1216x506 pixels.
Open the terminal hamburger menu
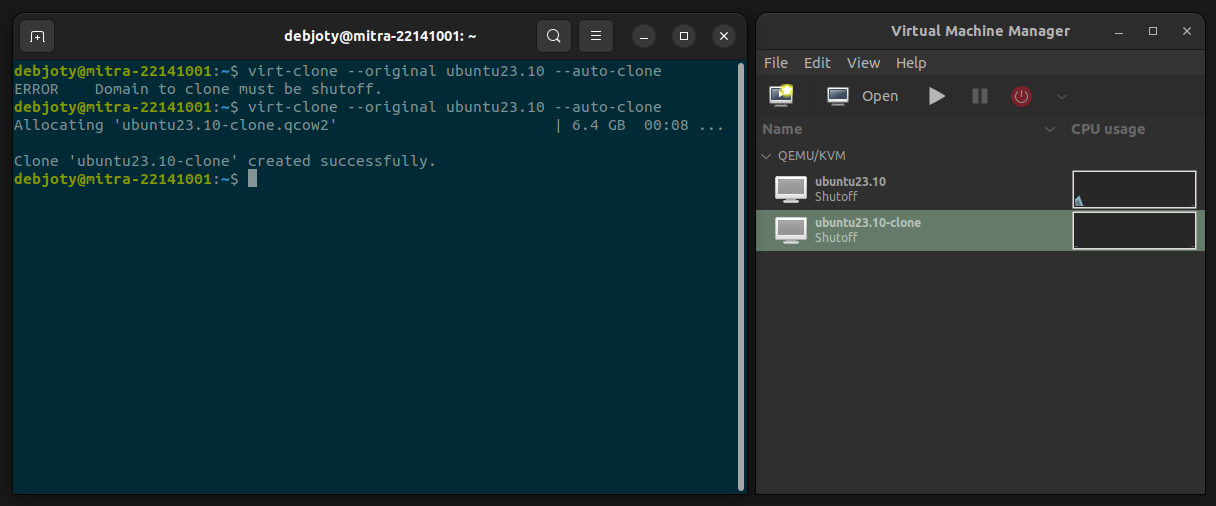click(x=596, y=37)
